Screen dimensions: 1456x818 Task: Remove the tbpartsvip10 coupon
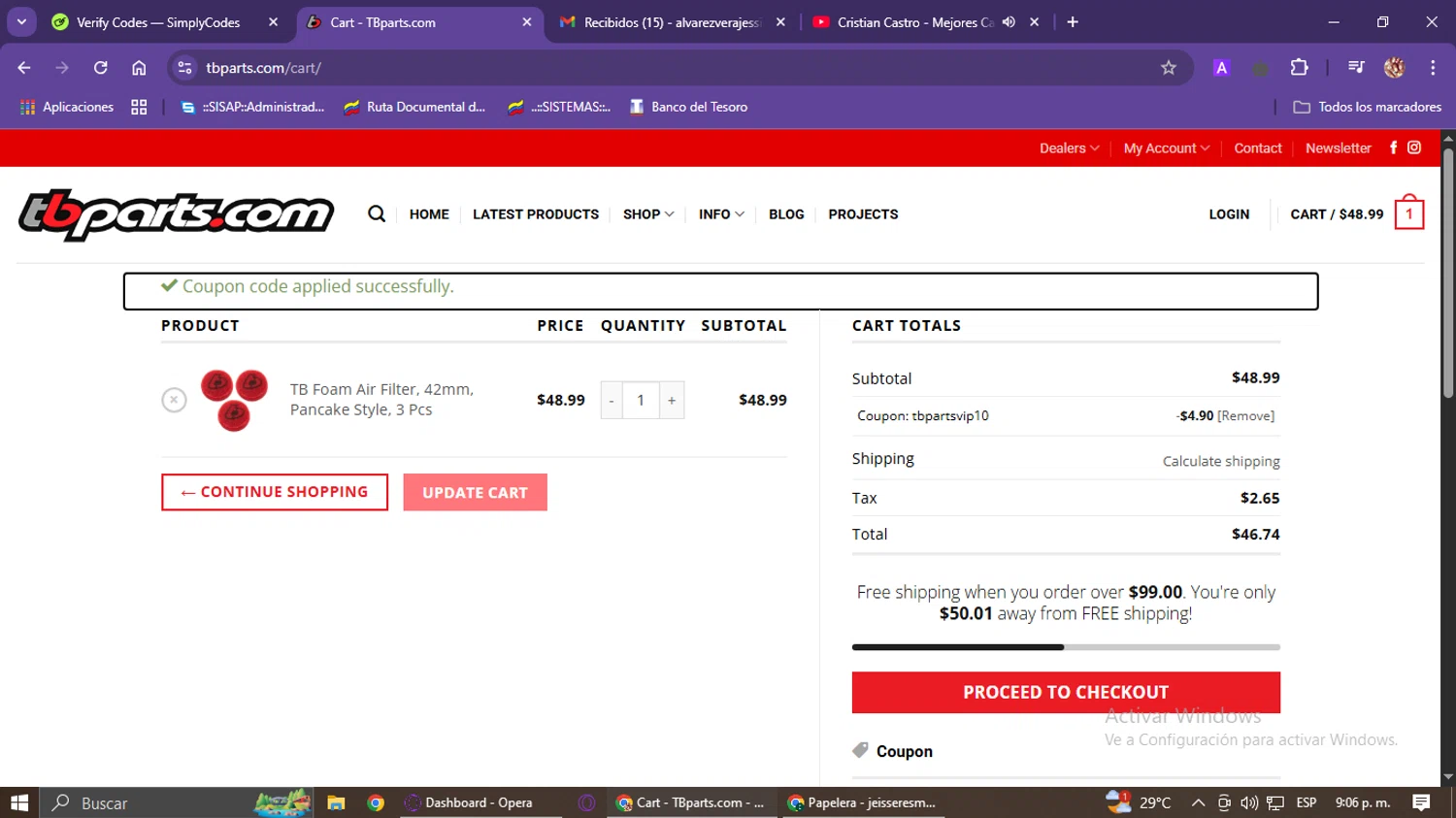1246,415
